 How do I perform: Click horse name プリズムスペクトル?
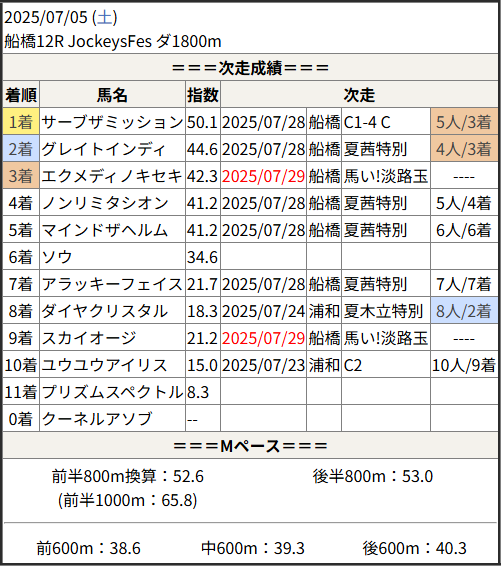point(112,392)
